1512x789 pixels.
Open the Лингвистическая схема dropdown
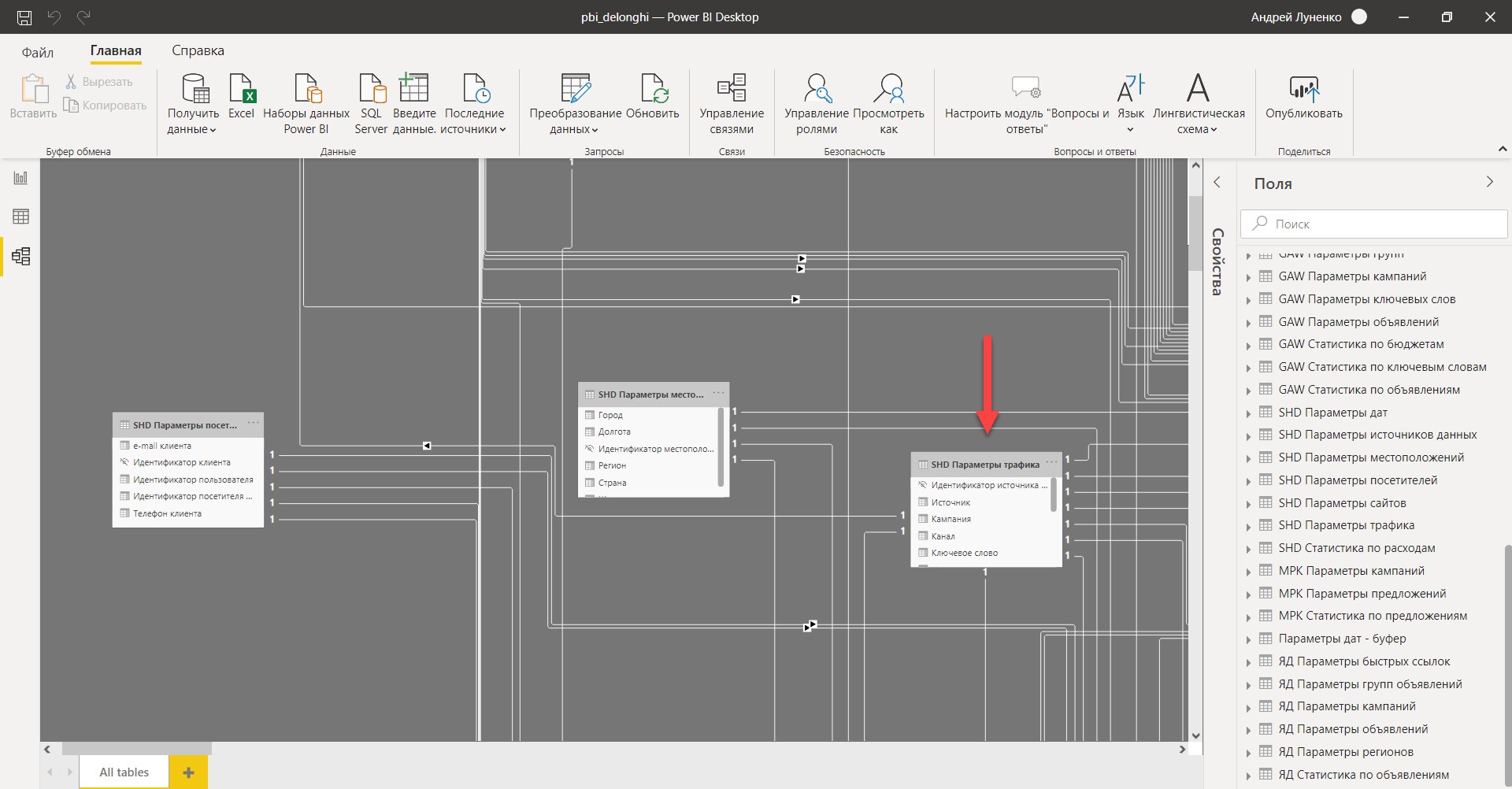(1199, 105)
